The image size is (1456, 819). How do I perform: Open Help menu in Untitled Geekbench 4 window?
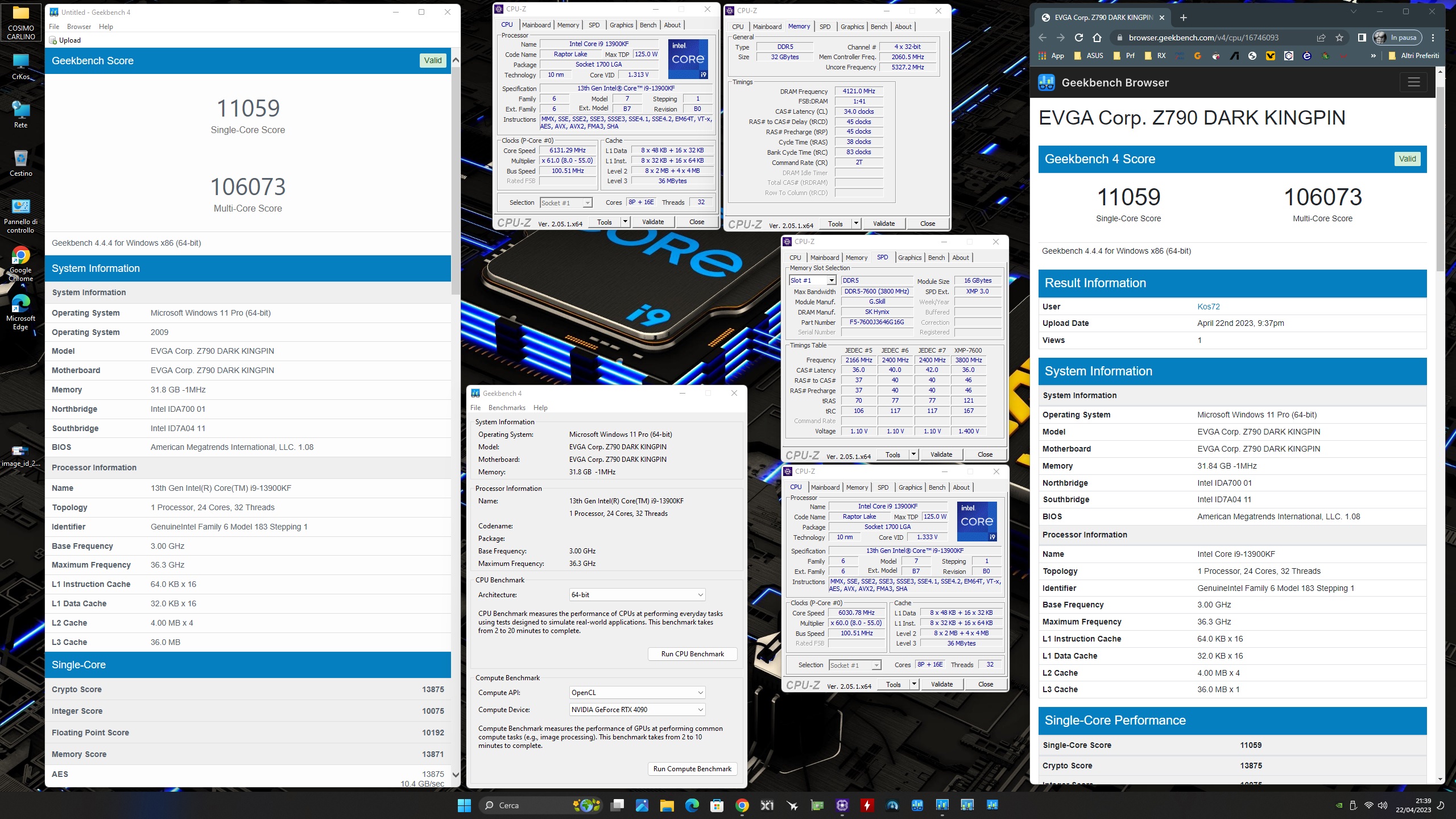(x=106, y=27)
